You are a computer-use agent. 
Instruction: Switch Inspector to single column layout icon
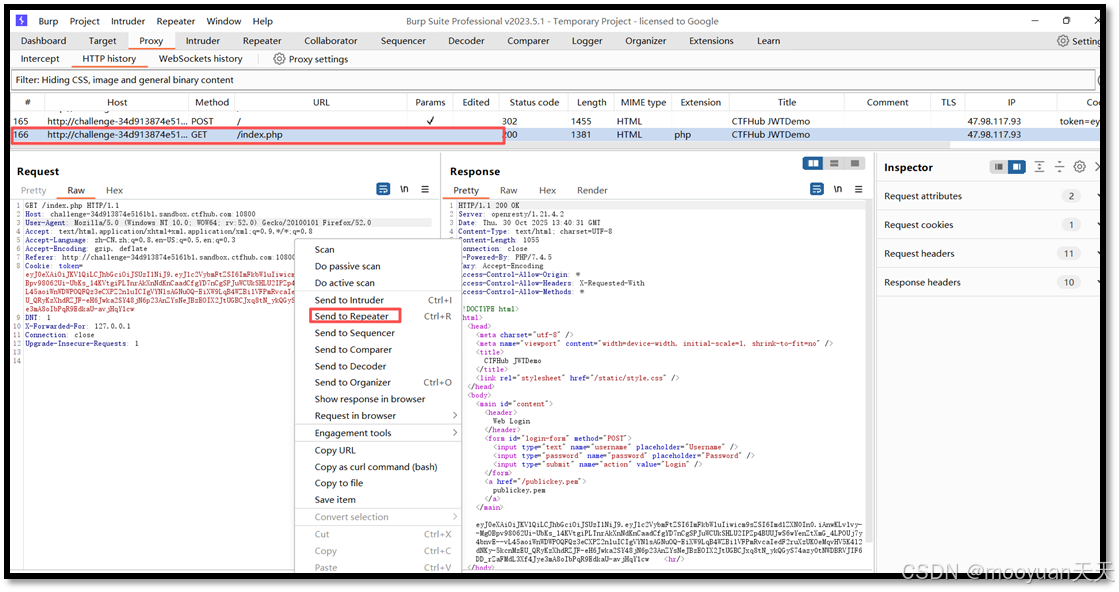click(998, 167)
